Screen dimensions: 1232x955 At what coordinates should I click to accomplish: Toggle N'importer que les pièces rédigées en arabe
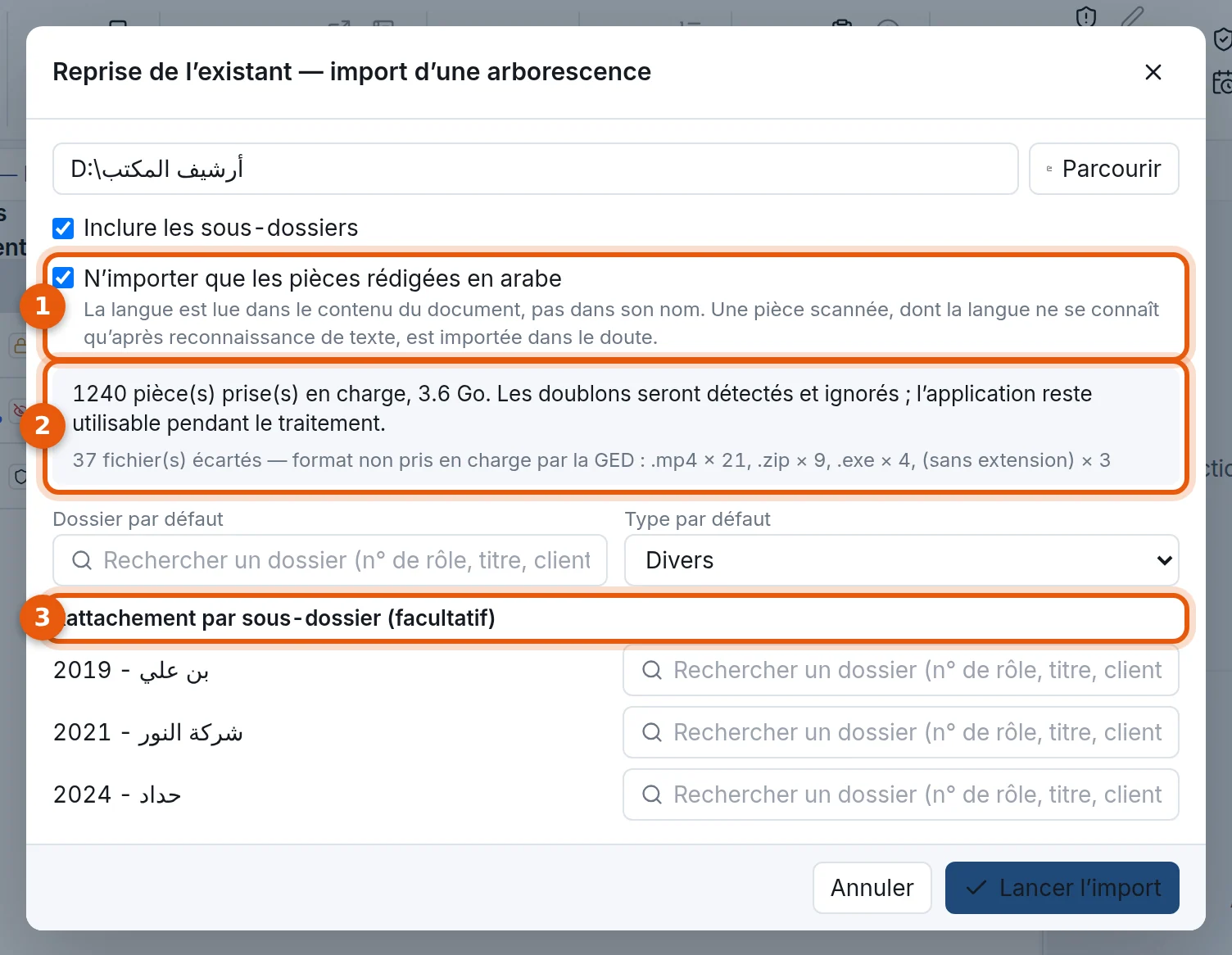[63, 278]
